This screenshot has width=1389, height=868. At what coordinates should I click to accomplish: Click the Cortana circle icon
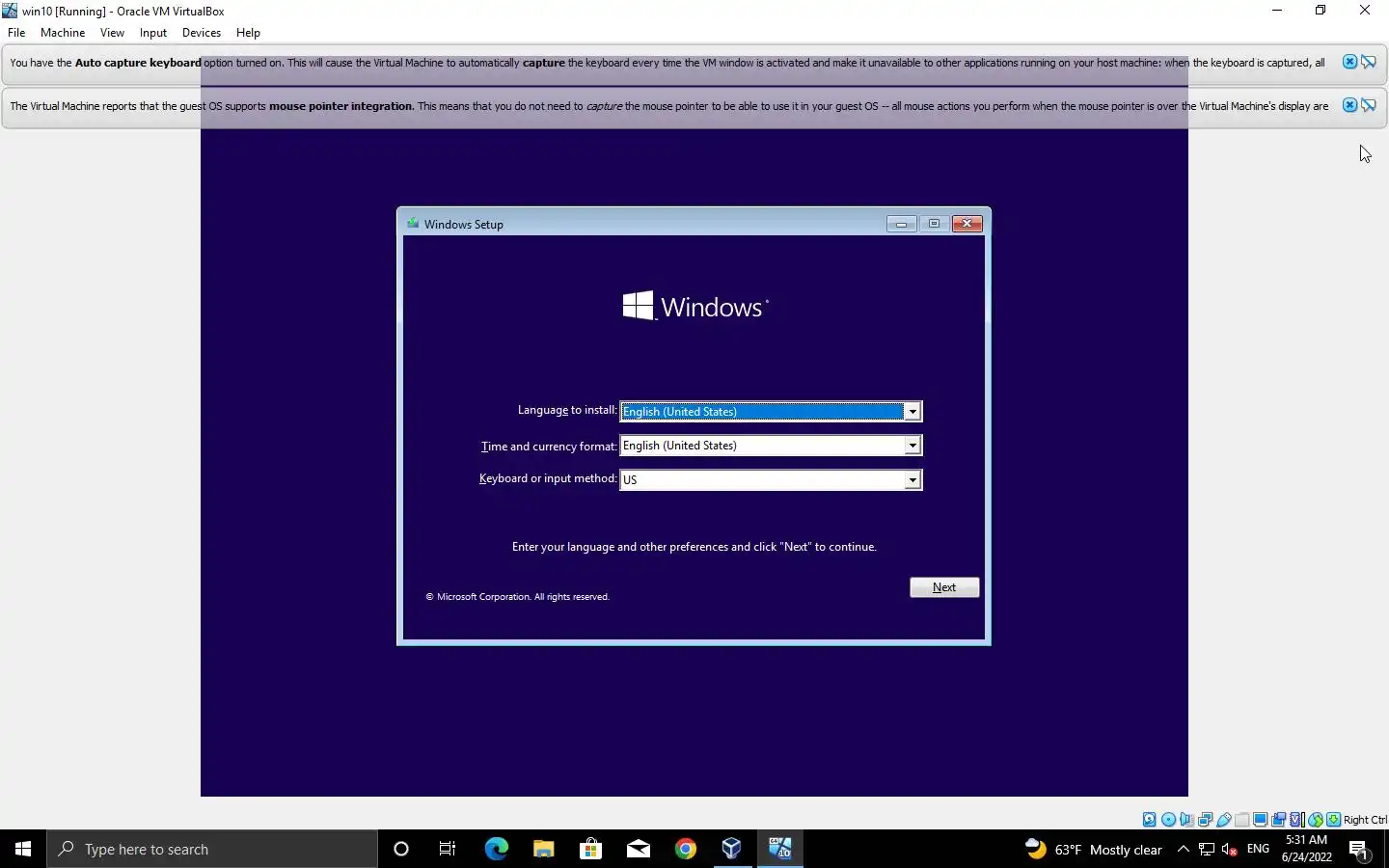pyautogui.click(x=401, y=849)
